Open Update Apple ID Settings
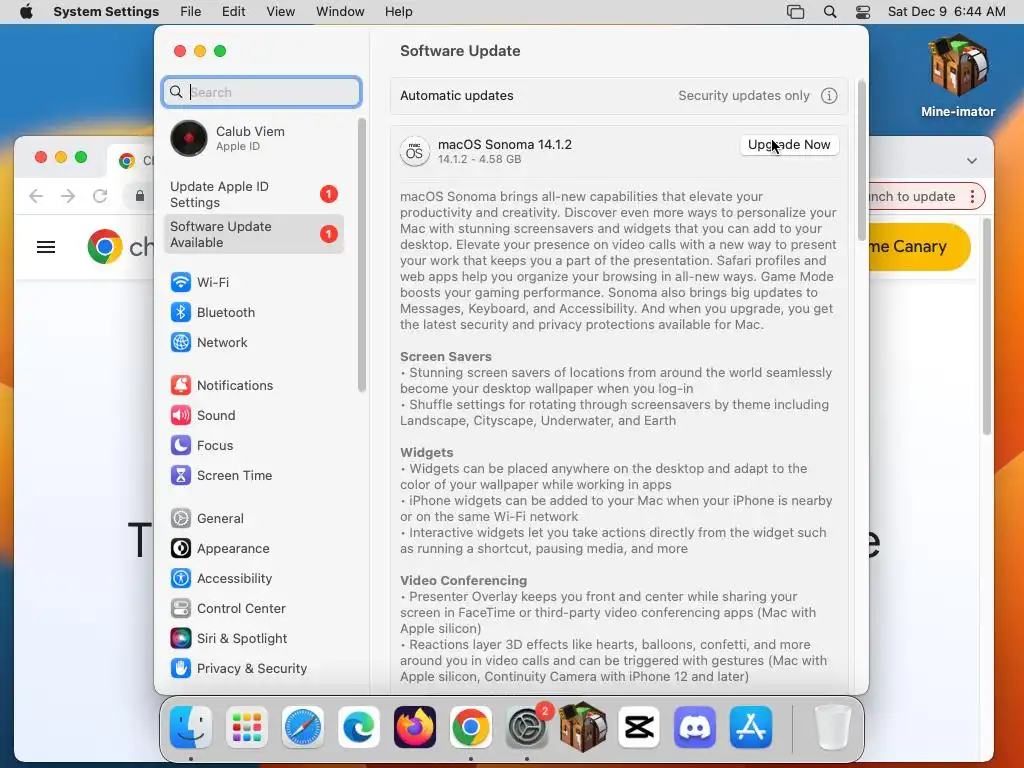Image resolution: width=1024 pixels, height=768 pixels. [x=254, y=195]
